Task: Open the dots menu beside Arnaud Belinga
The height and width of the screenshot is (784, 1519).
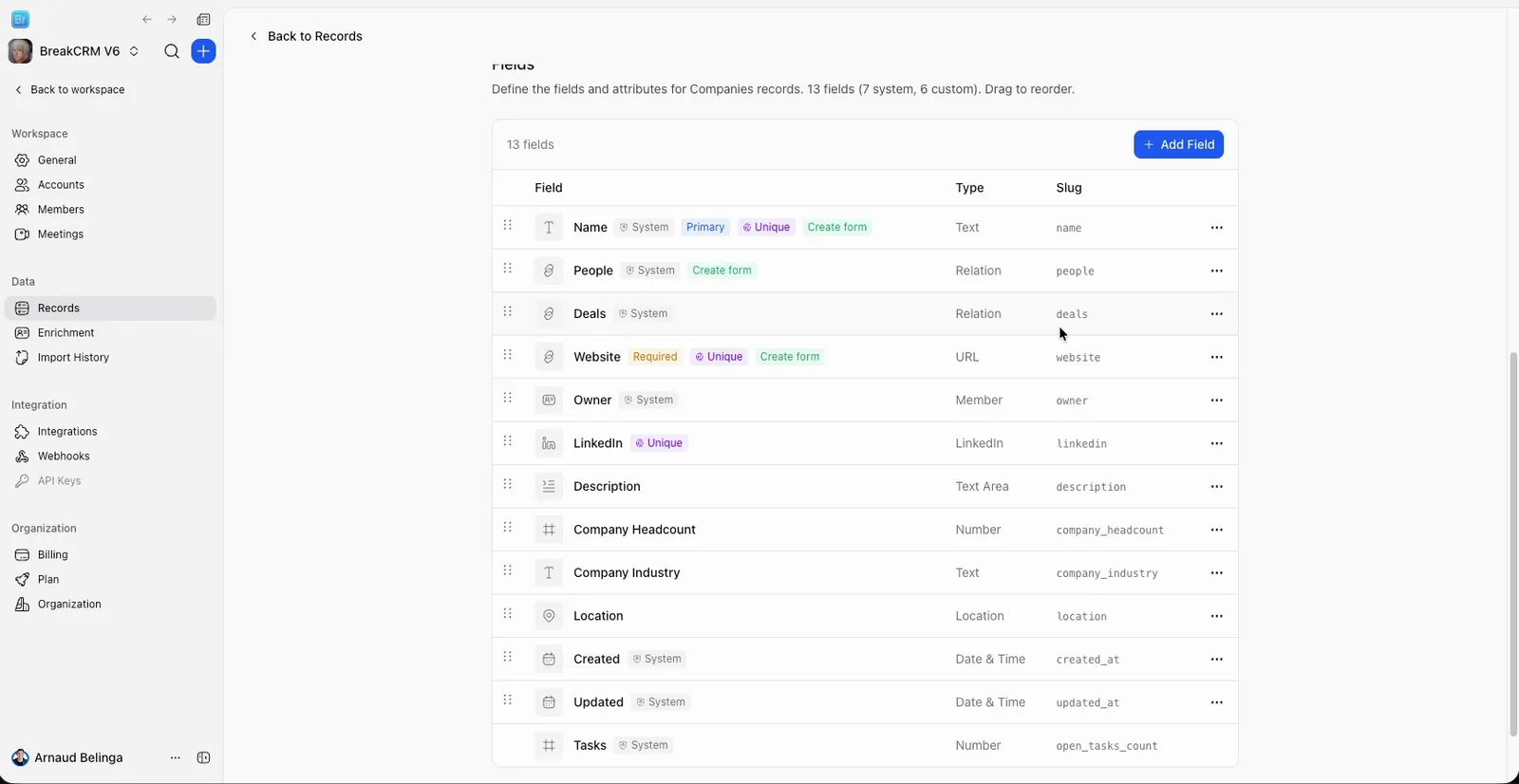Action: point(175,757)
